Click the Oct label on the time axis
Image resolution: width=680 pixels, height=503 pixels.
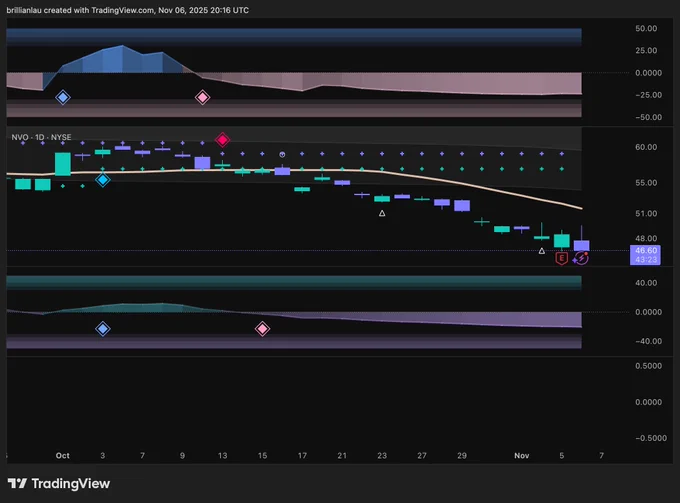coord(63,455)
